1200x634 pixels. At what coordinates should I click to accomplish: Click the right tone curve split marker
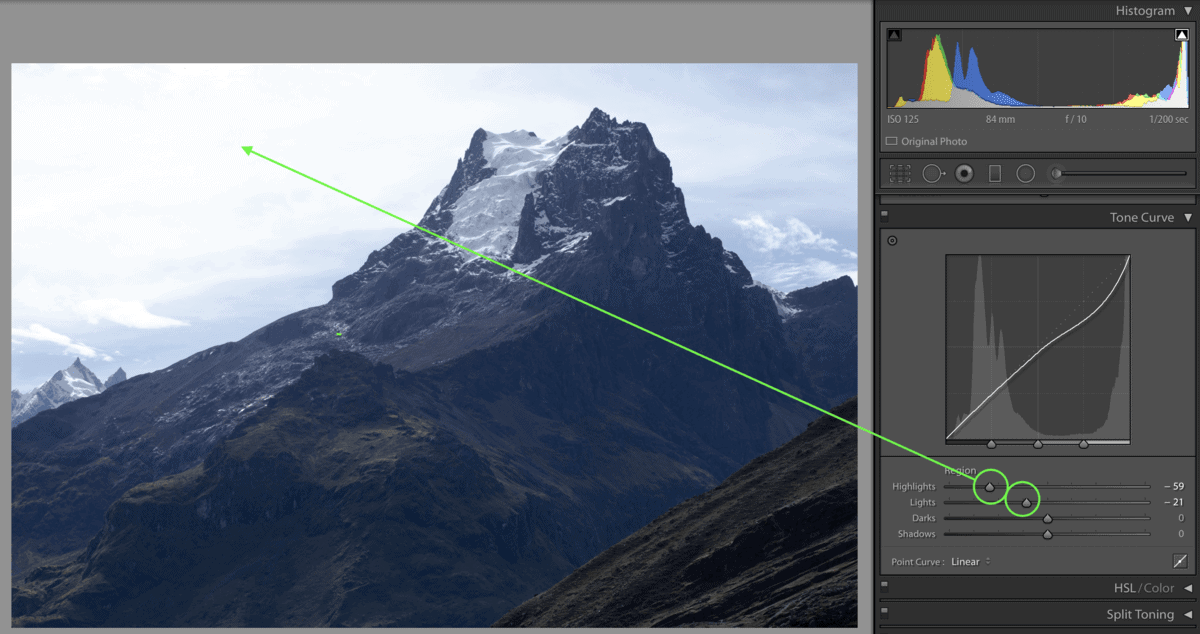(x=1084, y=444)
